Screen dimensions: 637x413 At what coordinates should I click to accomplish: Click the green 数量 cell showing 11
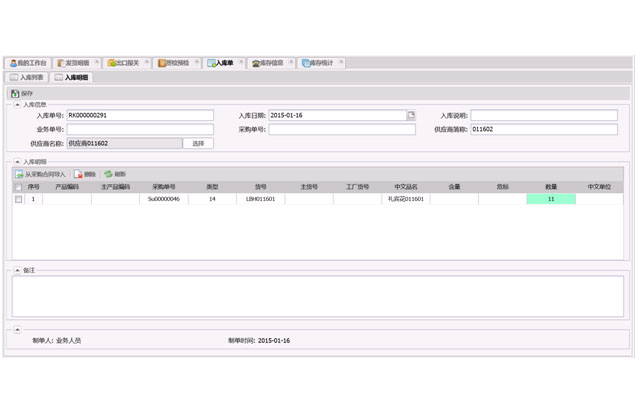(550, 199)
